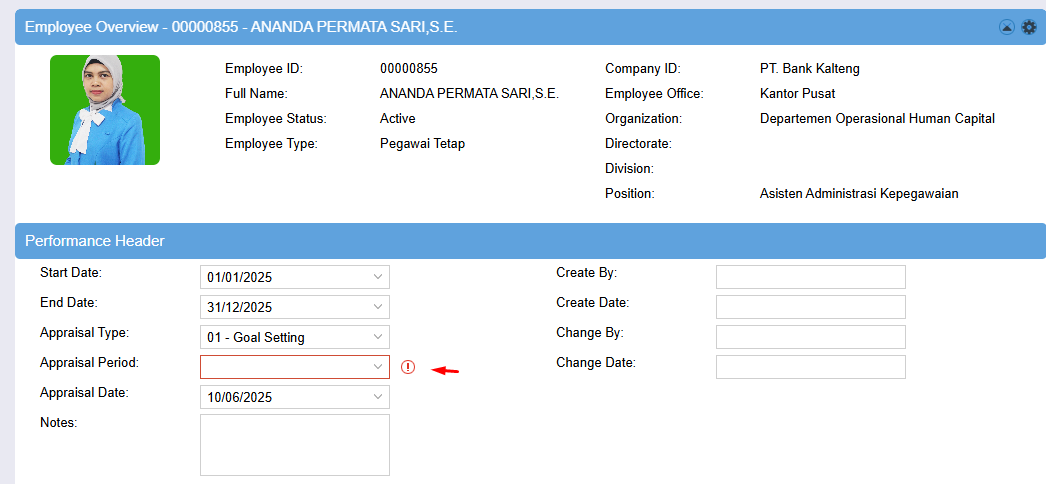The image size is (1046, 484).
Task: Click the Notes text area
Action: point(295,445)
